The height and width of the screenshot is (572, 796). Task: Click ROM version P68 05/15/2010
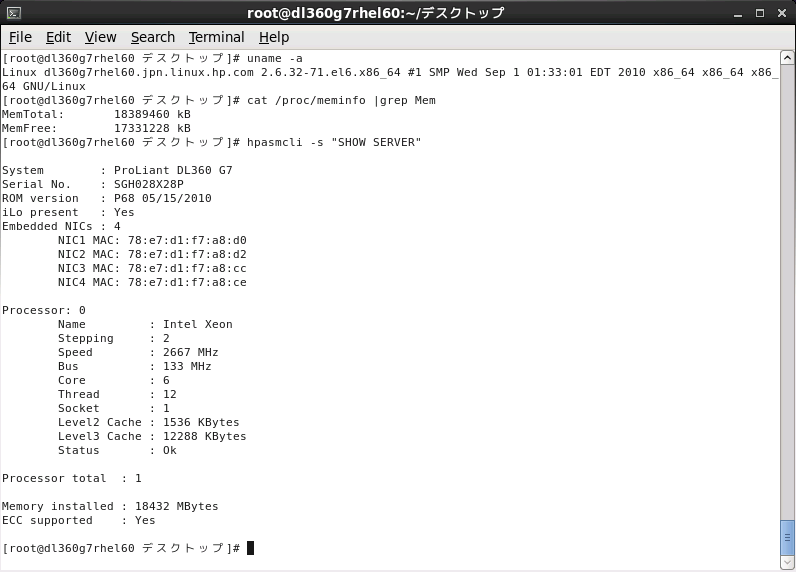(162, 198)
